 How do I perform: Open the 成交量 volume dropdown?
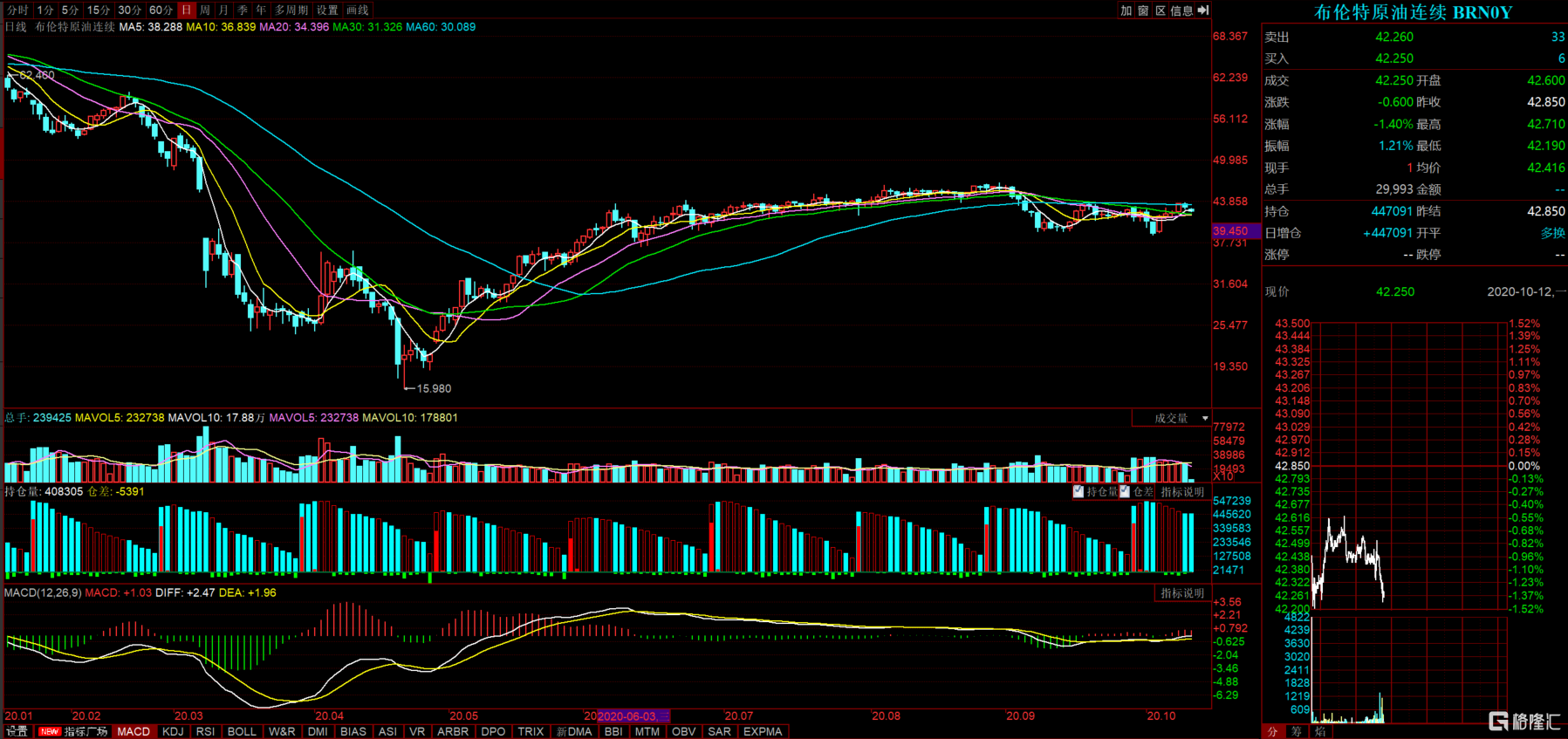tap(1172, 419)
